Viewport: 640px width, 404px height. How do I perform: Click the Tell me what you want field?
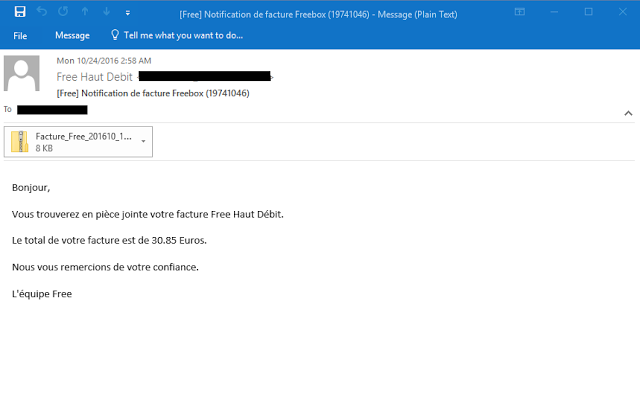(183, 35)
